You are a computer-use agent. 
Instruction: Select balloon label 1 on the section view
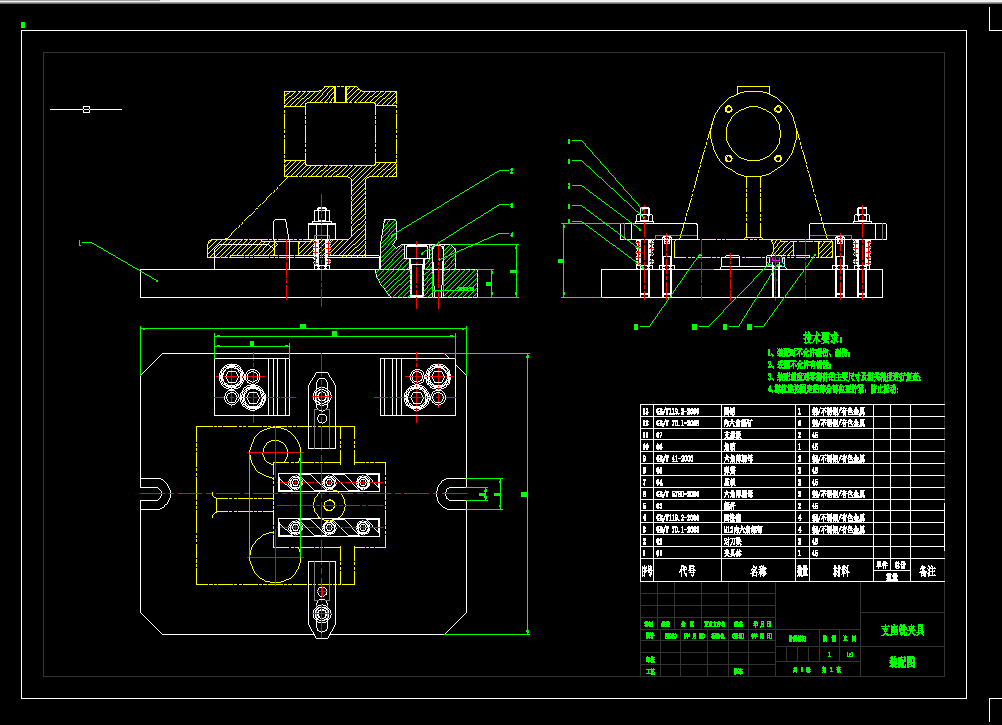point(80,243)
